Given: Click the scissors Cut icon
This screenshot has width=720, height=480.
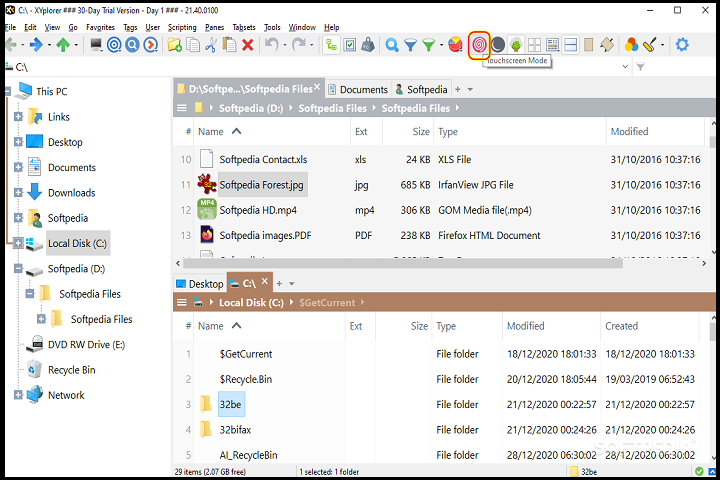Looking at the screenshot, I should (x=211, y=45).
